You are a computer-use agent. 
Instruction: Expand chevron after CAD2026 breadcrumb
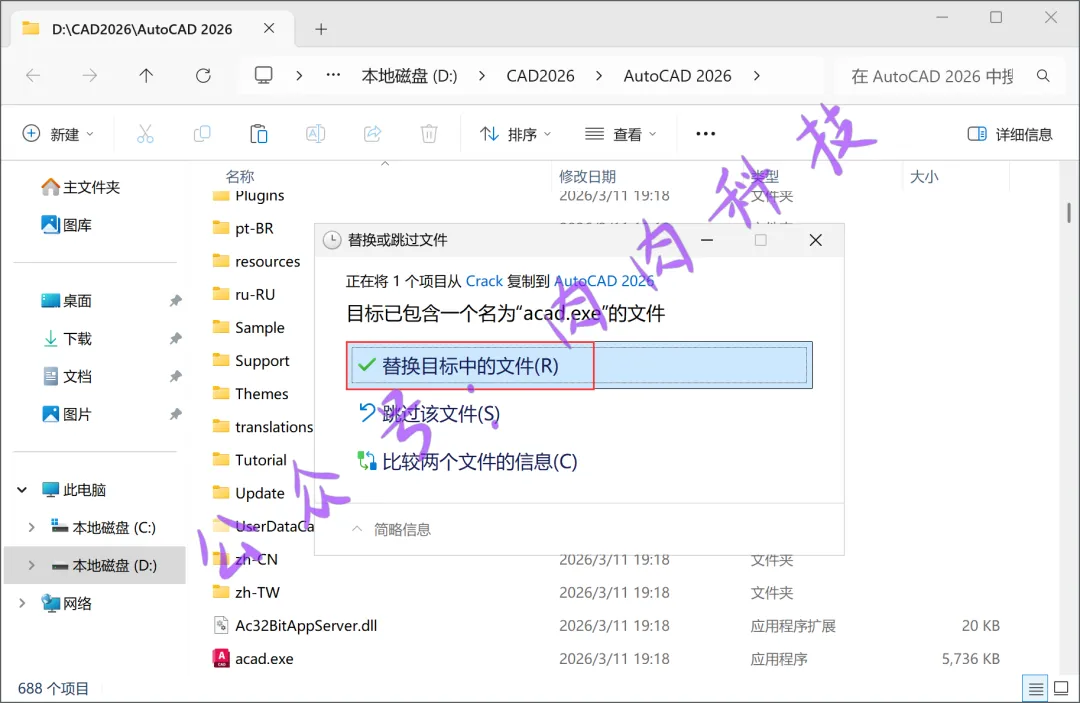click(x=599, y=76)
